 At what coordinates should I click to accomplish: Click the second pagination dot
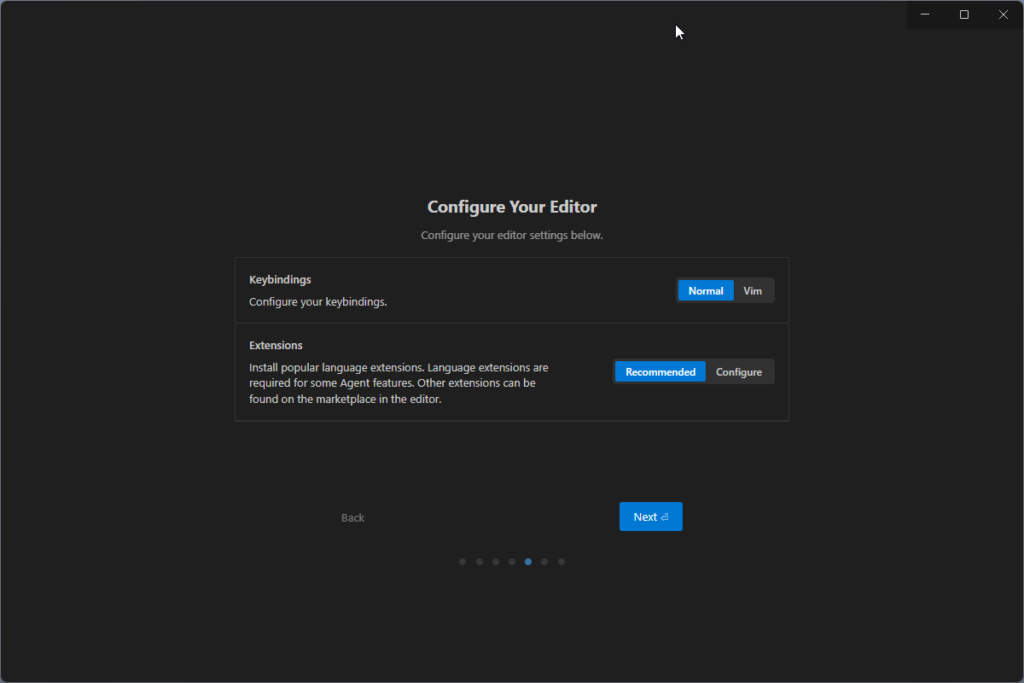[479, 562]
